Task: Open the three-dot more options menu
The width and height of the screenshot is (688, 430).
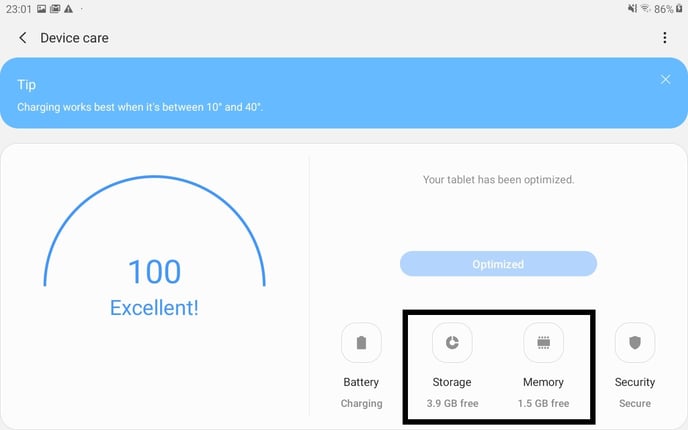Action: [665, 38]
